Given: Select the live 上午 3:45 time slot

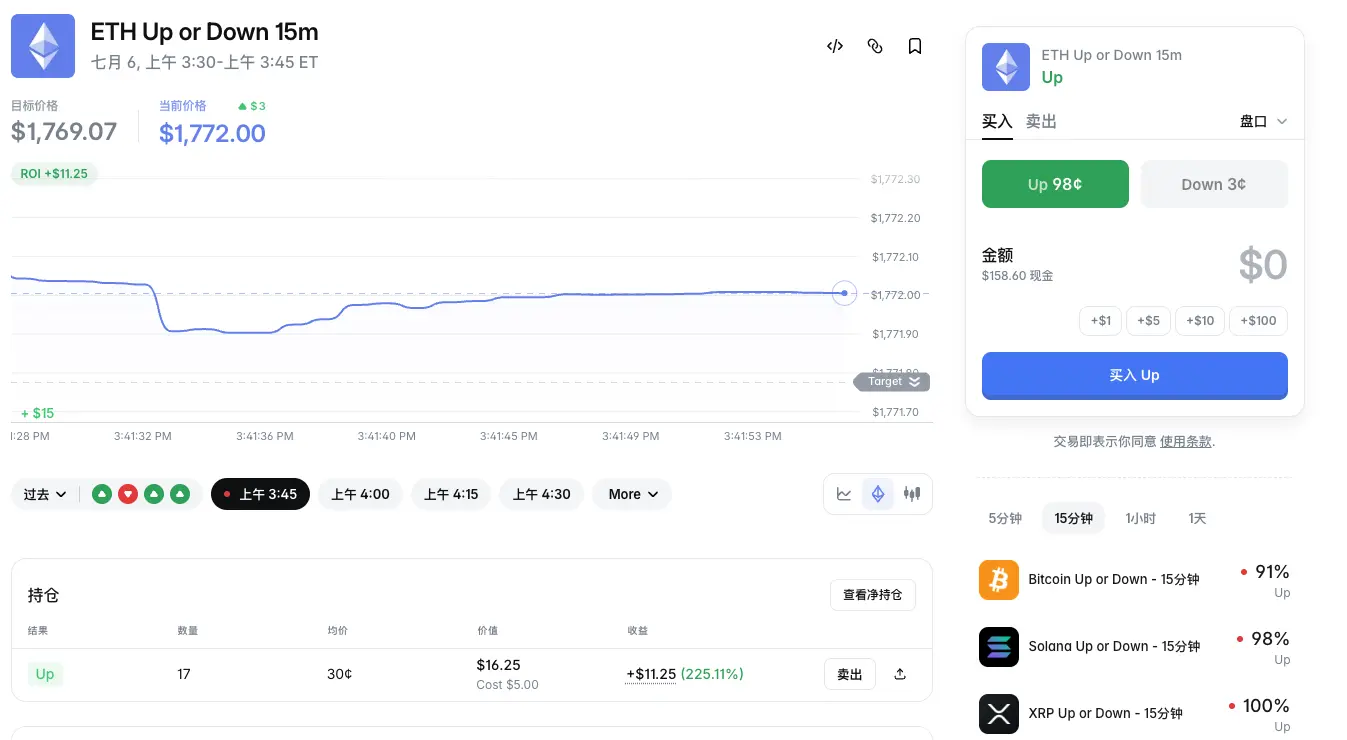Looking at the screenshot, I should pyautogui.click(x=260, y=494).
